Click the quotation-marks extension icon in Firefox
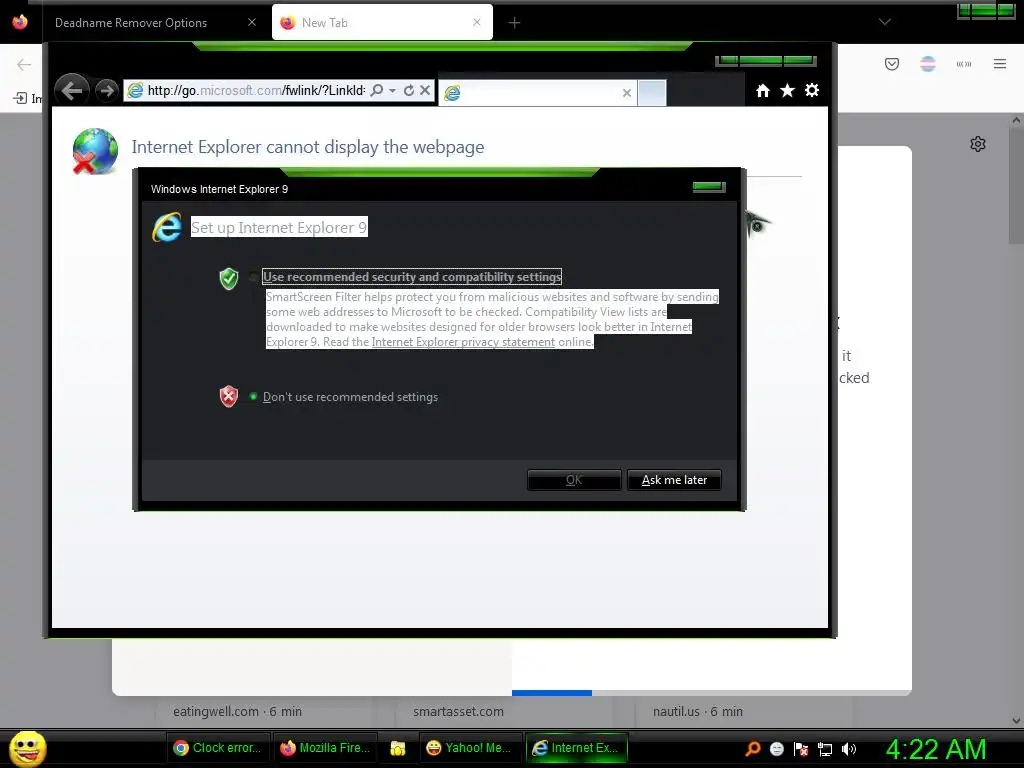This screenshot has height=768, width=1024. point(964,64)
